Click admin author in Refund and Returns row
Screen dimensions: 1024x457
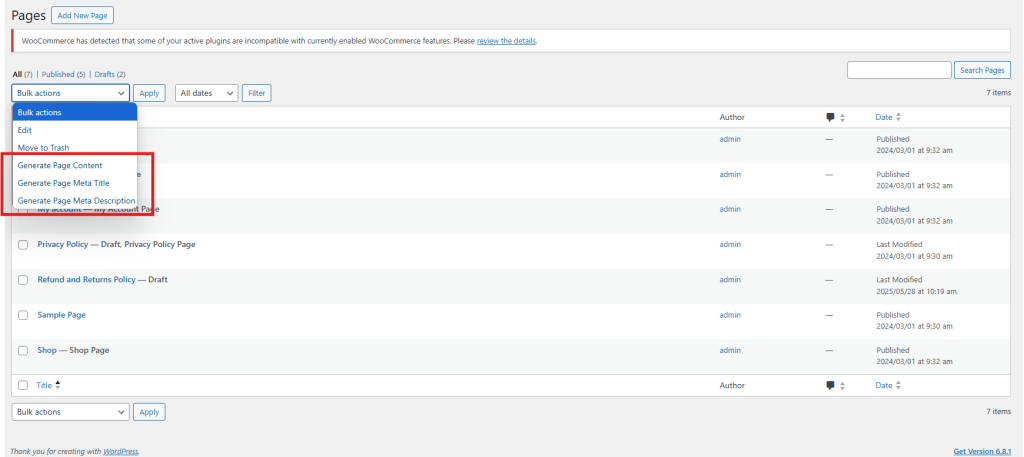(730, 279)
